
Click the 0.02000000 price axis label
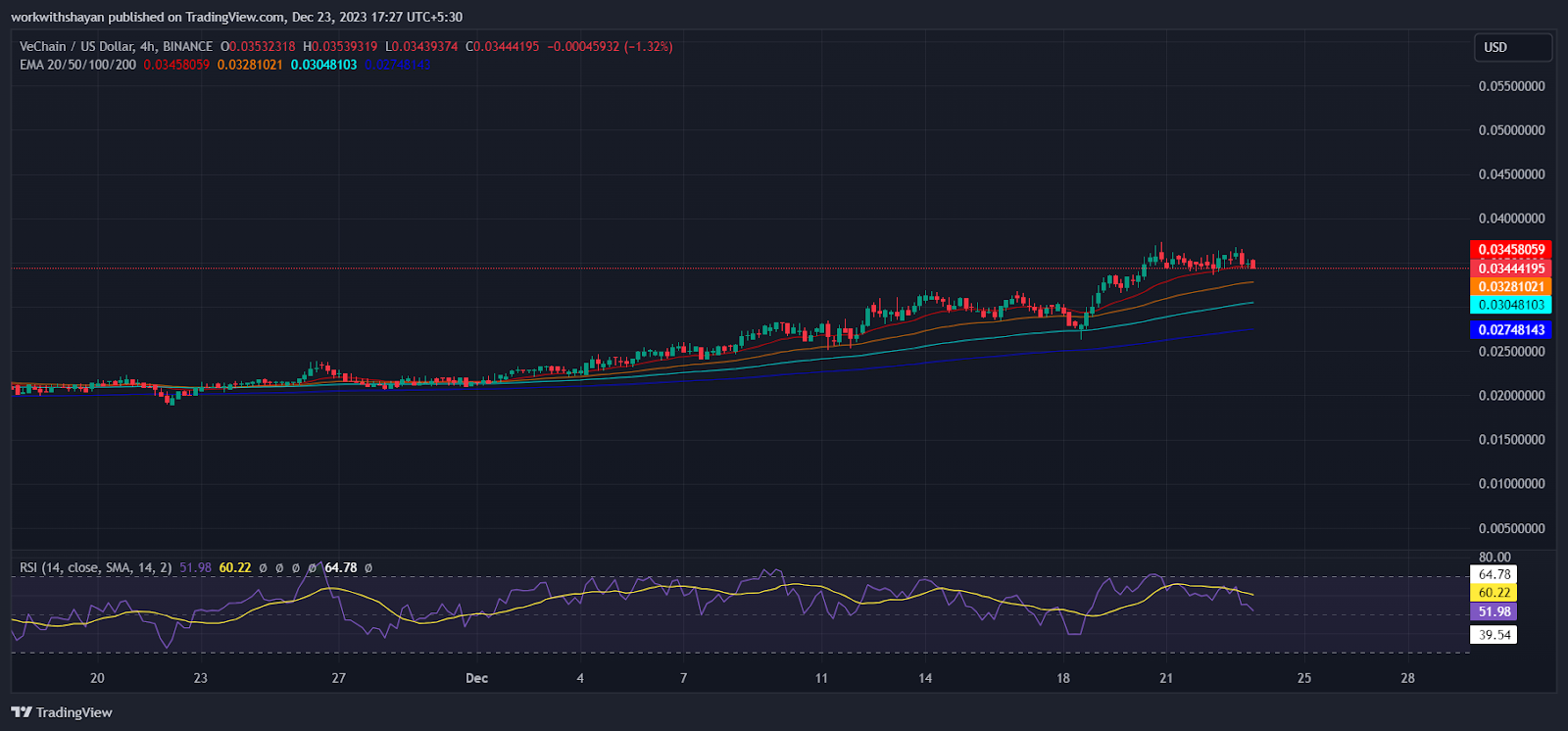(1511, 396)
